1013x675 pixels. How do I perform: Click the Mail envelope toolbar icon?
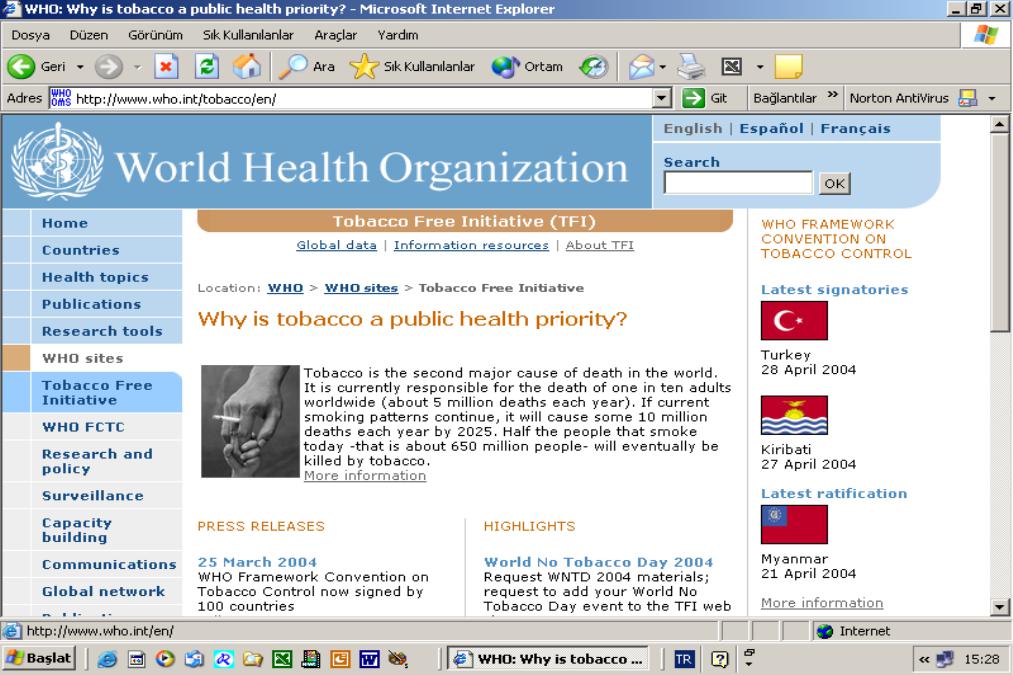(642, 67)
